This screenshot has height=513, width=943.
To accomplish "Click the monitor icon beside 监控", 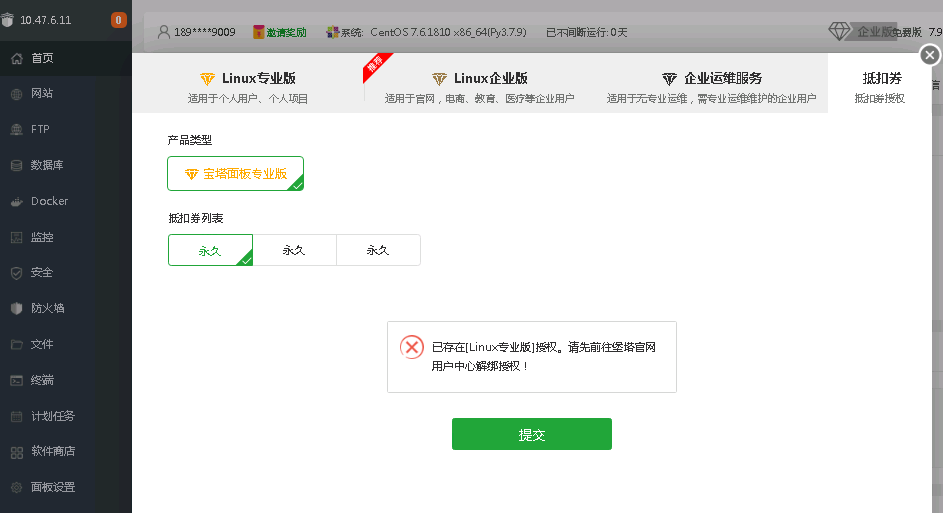I will click(x=16, y=238).
